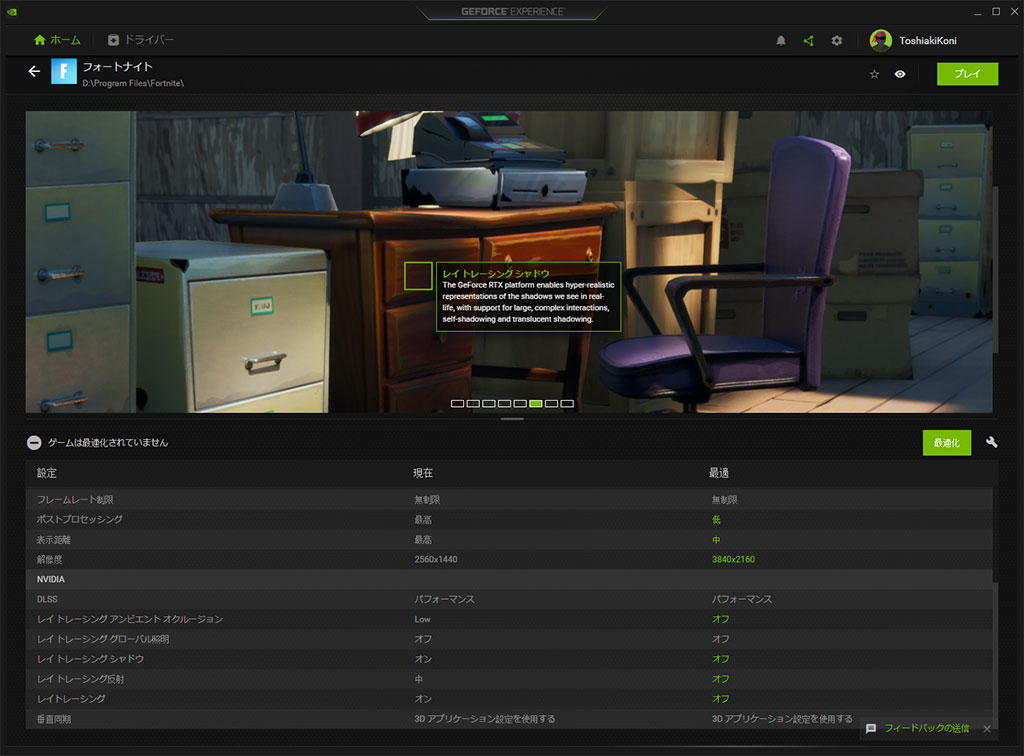Image resolution: width=1024 pixels, height=756 pixels.
Task: Select the second screenshot carousel indicator
Action: pyautogui.click(x=473, y=403)
